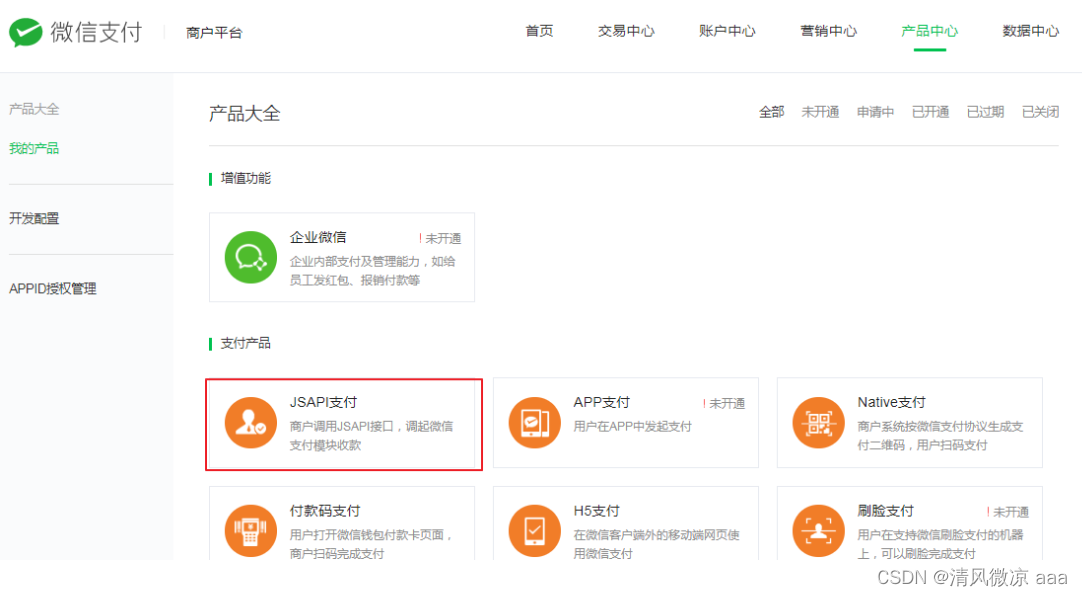Open the Native支付 product title
The image size is (1082, 596).
[x=892, y=402]
